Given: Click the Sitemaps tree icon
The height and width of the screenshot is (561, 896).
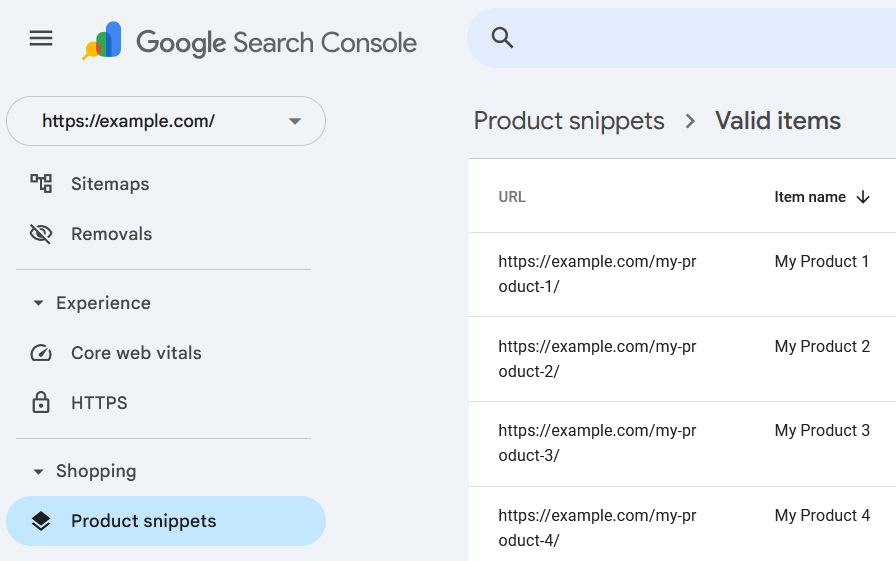Looking at the screenshot, I should [41, 183].
